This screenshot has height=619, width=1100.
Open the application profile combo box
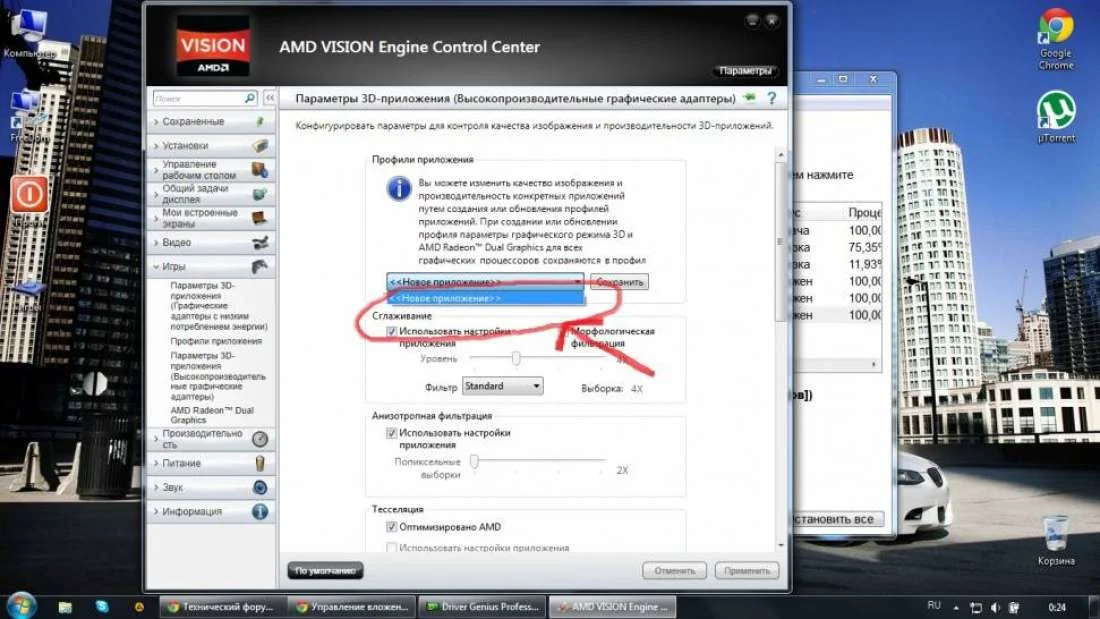tap(485, 282)
